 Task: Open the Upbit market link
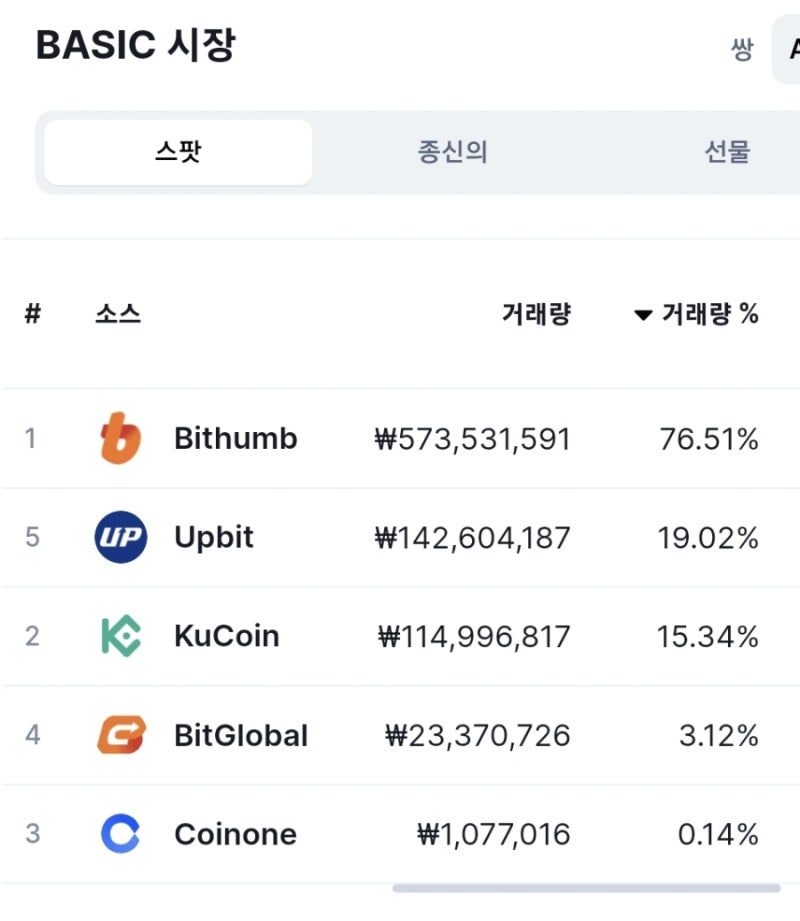214,537
